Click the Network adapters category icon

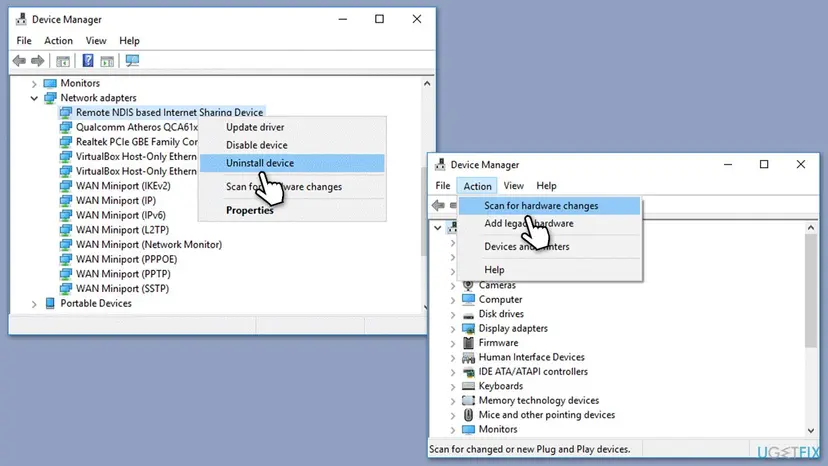click(50, 98)
